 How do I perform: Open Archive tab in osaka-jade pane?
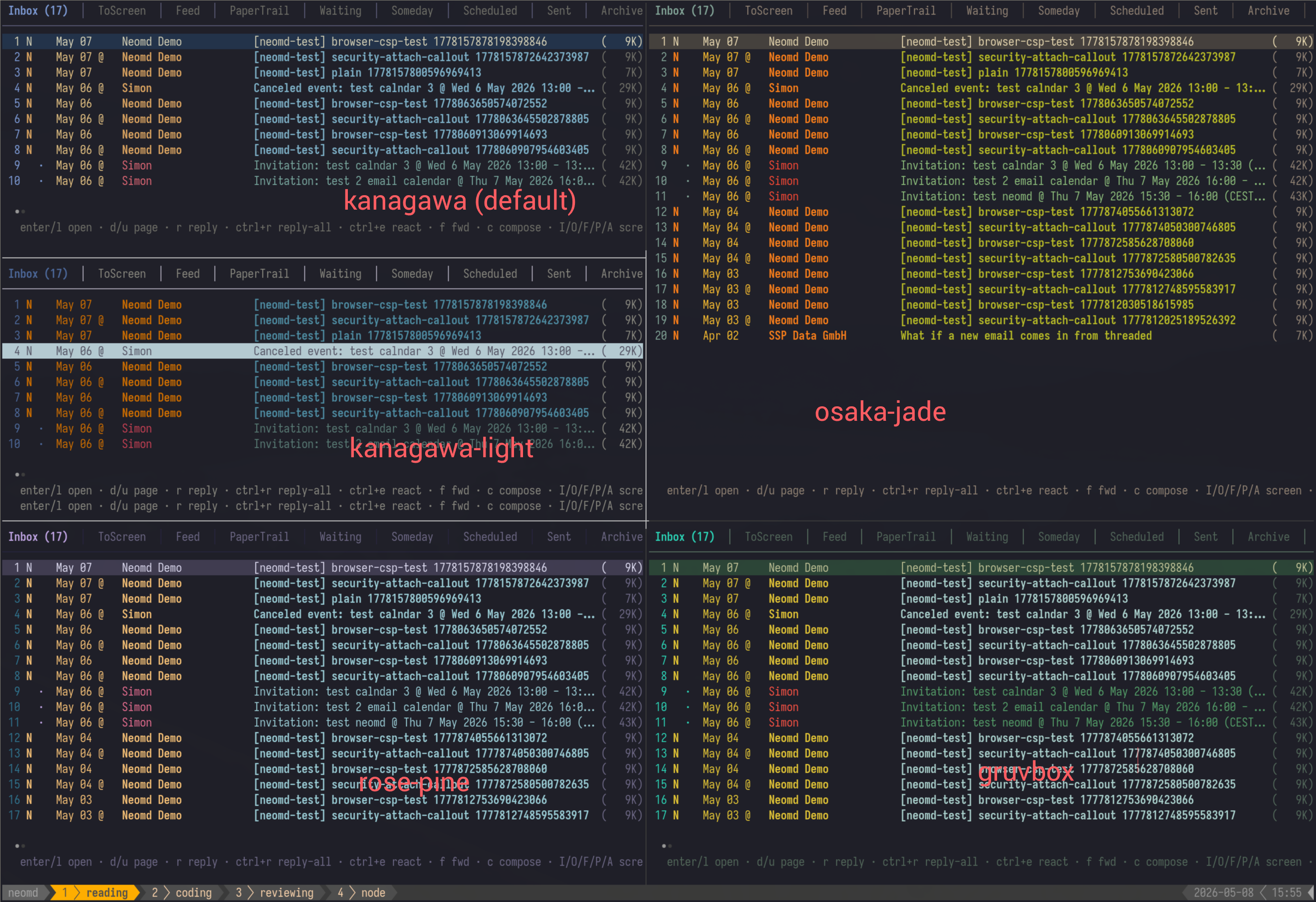[x=1269, y=11]
